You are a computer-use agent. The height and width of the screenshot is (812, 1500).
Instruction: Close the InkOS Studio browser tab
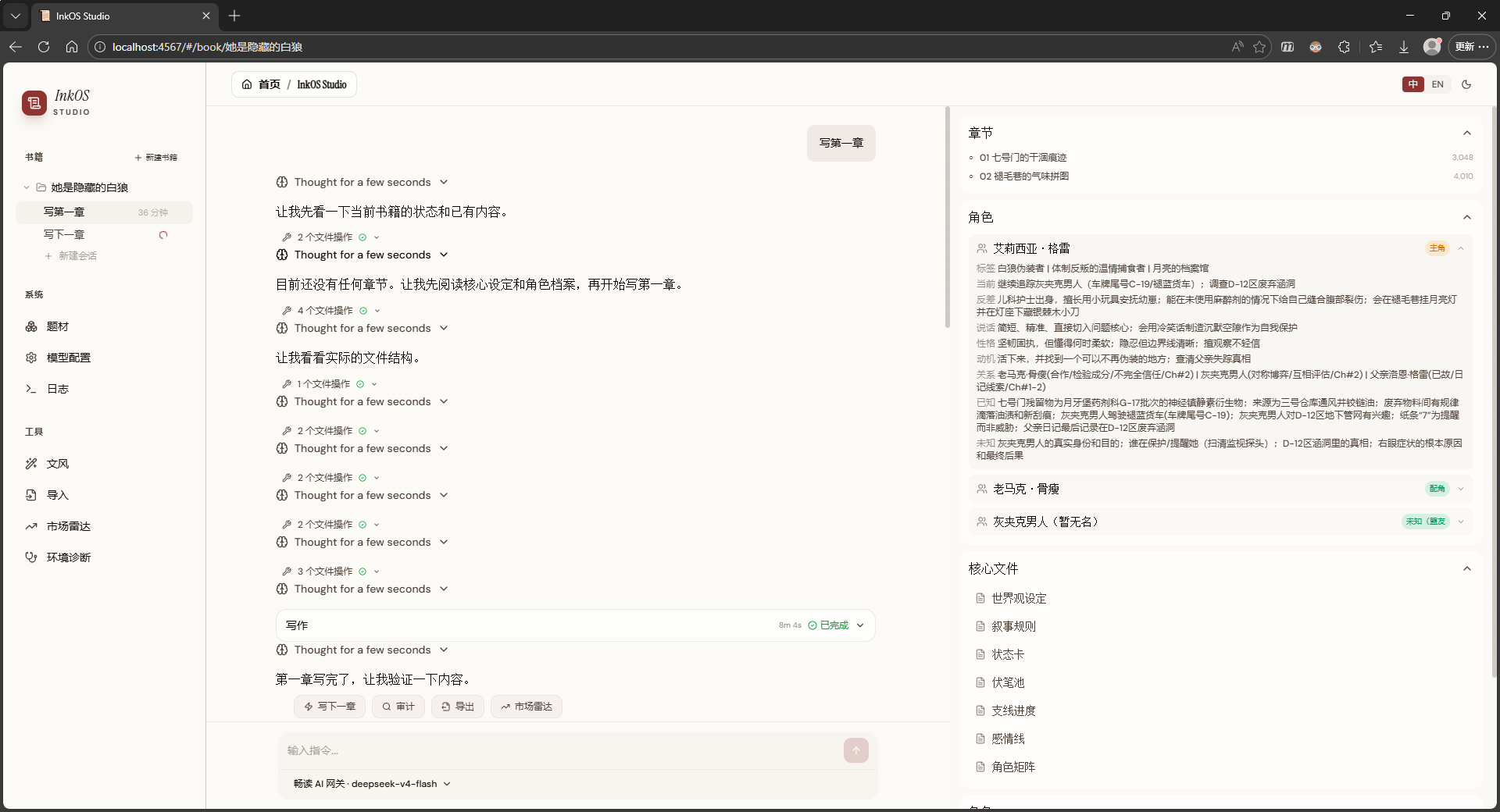(206, 16)
